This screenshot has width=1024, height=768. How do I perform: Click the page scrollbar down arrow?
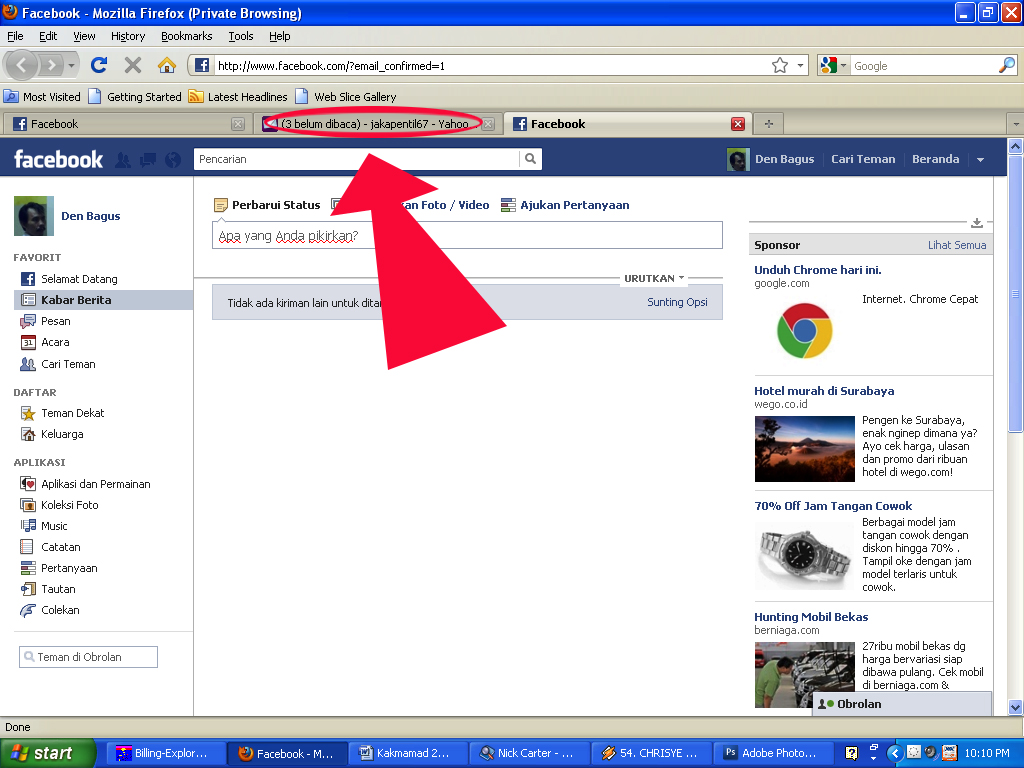tap(1015, 707)
